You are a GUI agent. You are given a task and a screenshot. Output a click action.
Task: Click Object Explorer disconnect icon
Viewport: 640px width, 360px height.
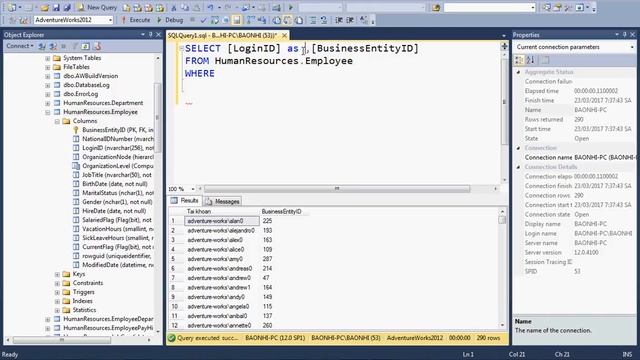click(x=53, y=46)
